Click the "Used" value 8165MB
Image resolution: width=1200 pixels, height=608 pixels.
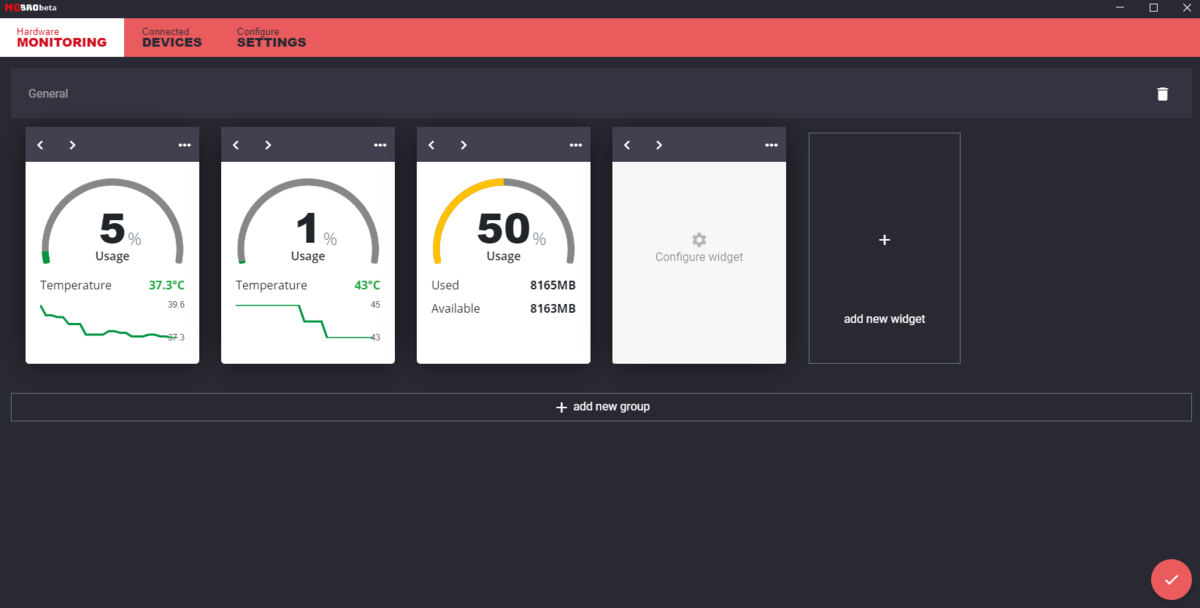(x=553, y=285)
